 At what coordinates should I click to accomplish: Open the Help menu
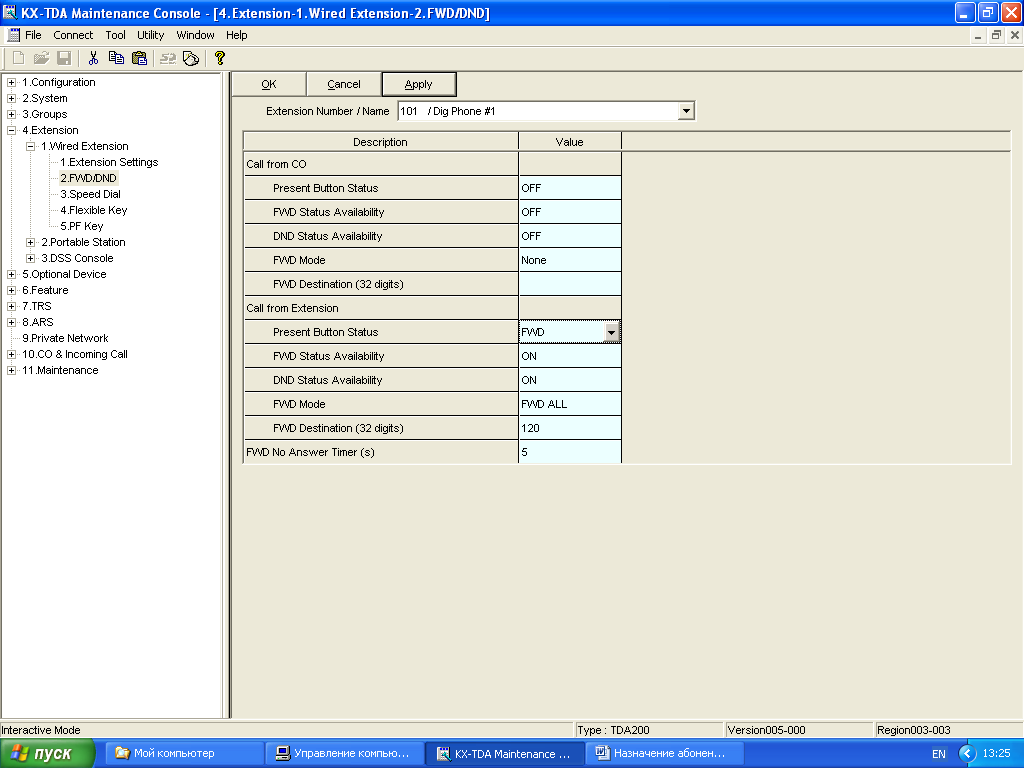tap(236, 35)
